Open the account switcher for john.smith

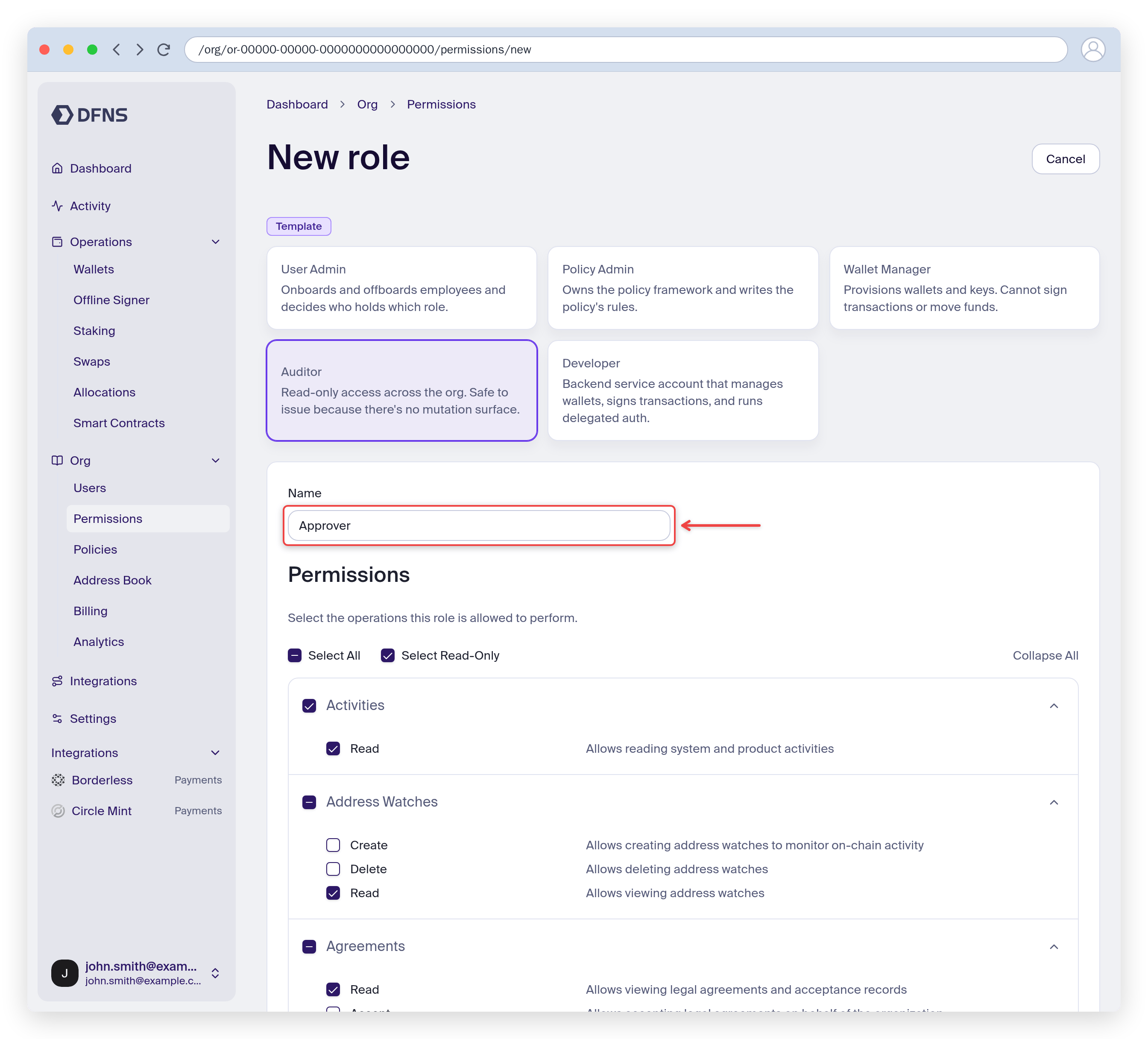pyautogui.click(x=216, y=973)
